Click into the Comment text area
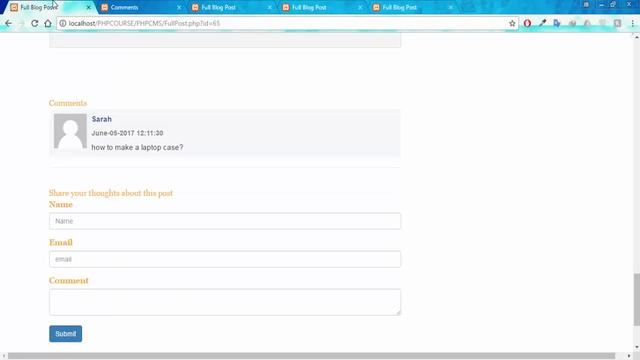This screenshot has width=640, height=360. 225,302
